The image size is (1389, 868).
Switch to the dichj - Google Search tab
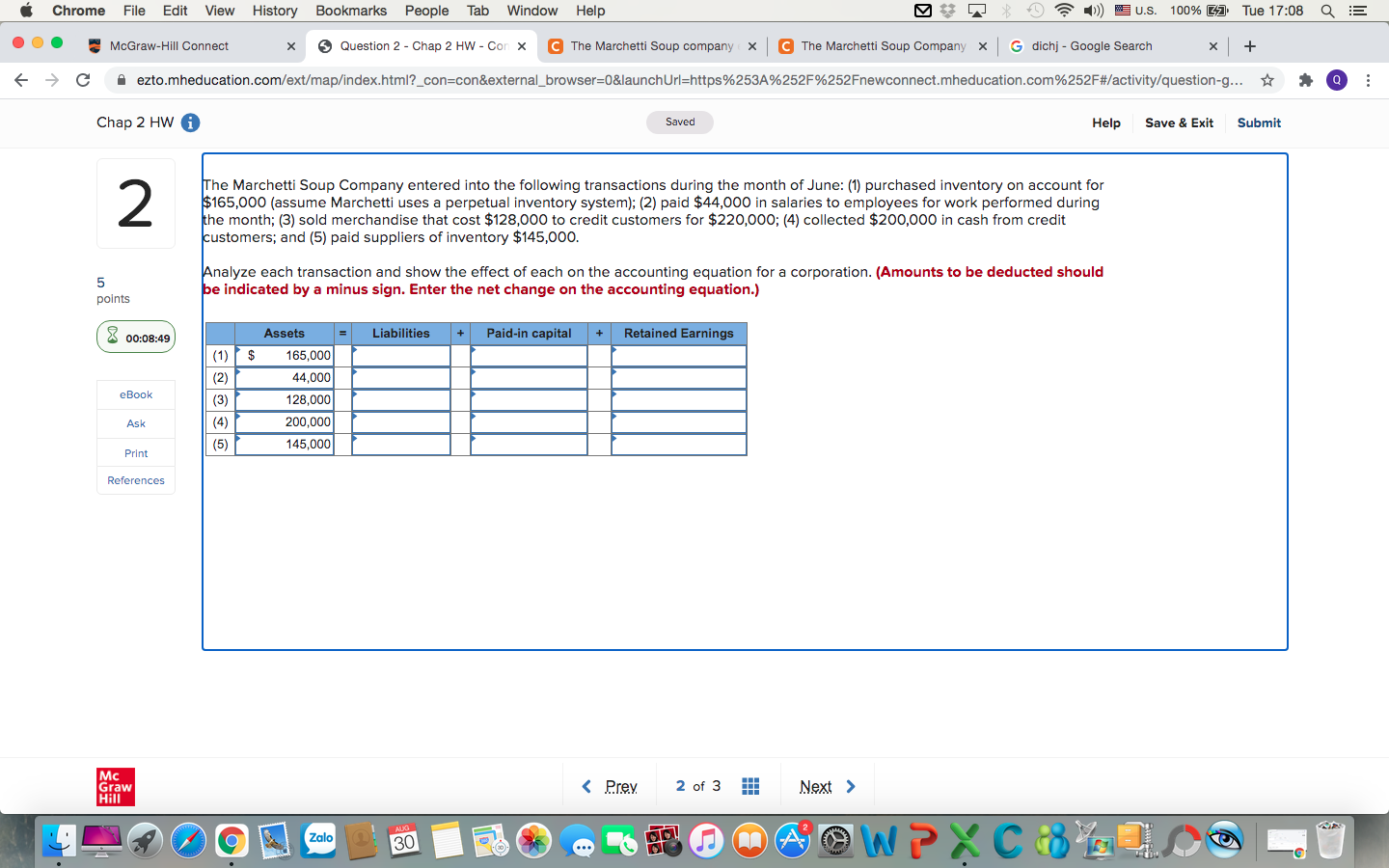(1100, 45)
